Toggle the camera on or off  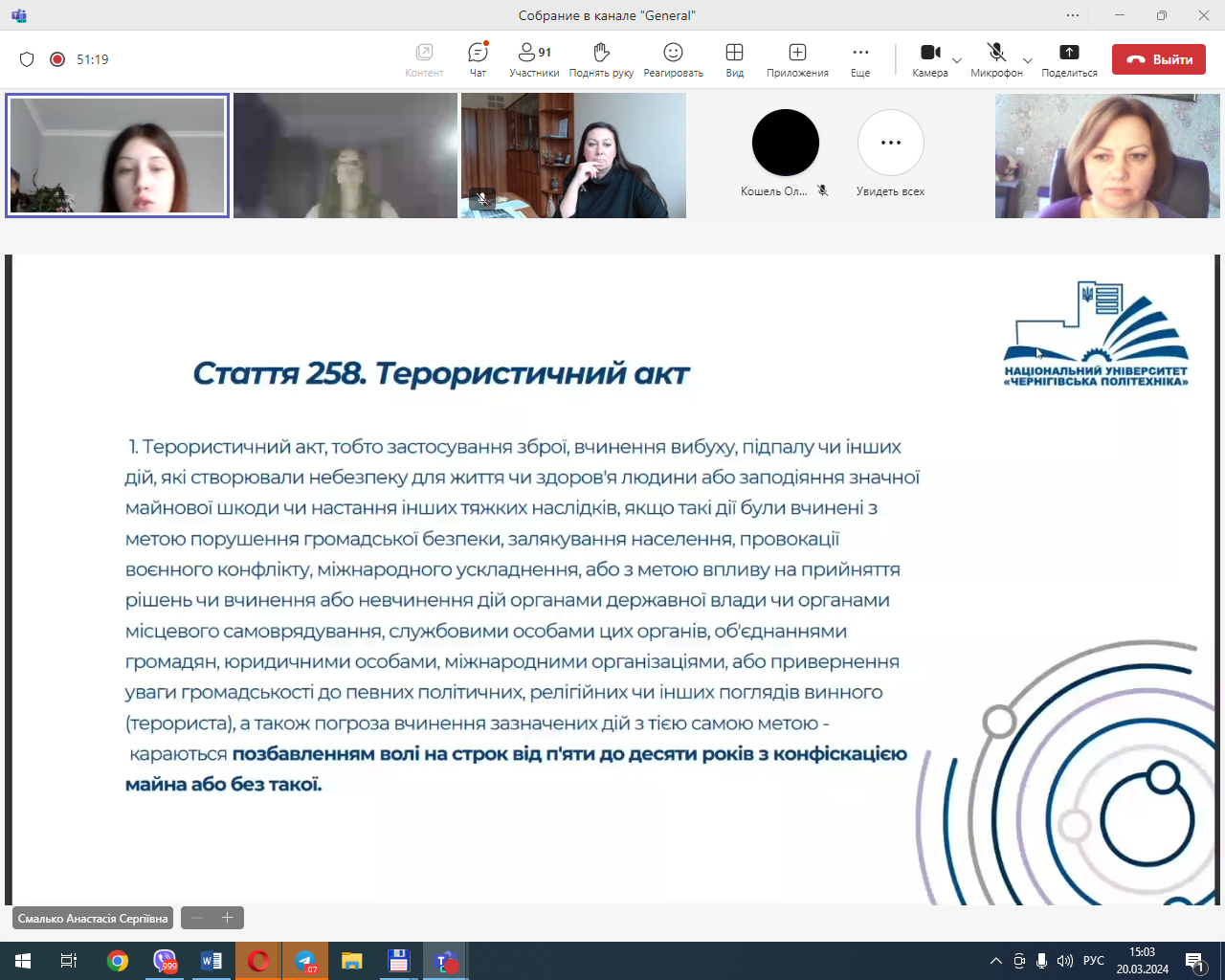928,59
